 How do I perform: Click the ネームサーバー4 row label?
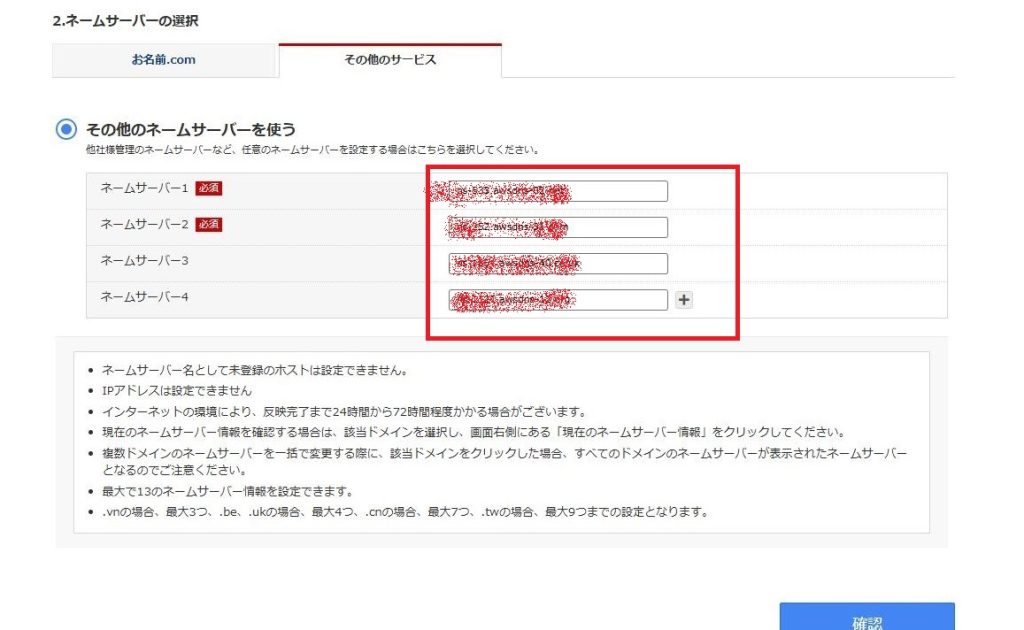click(x=144, y=297)
